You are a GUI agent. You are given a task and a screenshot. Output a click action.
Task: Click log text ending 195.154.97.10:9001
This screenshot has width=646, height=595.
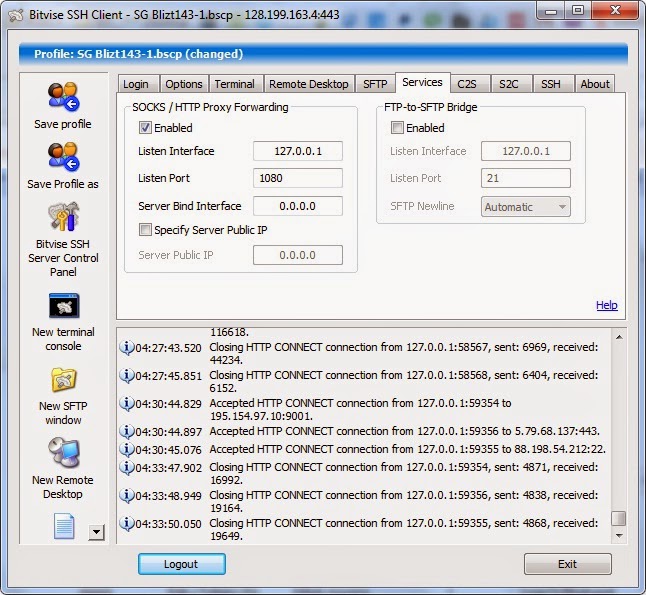(360, 410)
